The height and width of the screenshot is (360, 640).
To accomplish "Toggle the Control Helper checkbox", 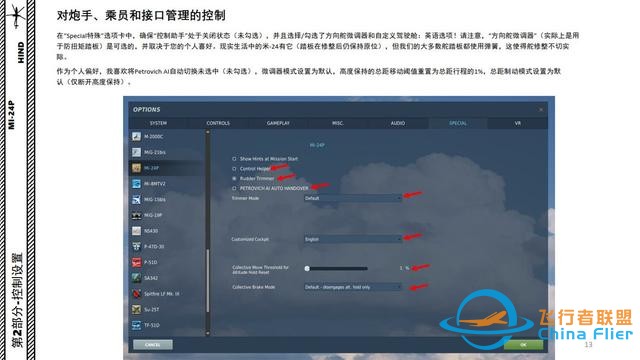I will 234,169.
